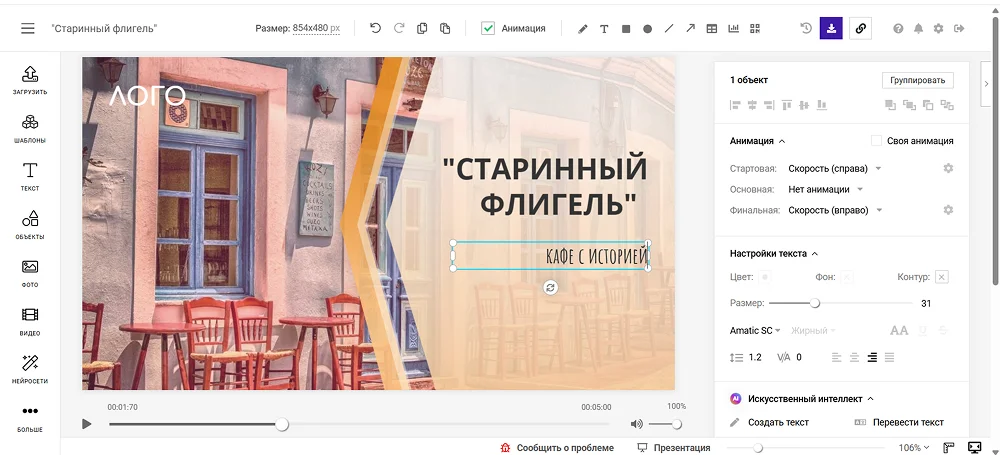This screenshot has width=1000, height=455.
Task: Open version history
Action: pos(806,28)
